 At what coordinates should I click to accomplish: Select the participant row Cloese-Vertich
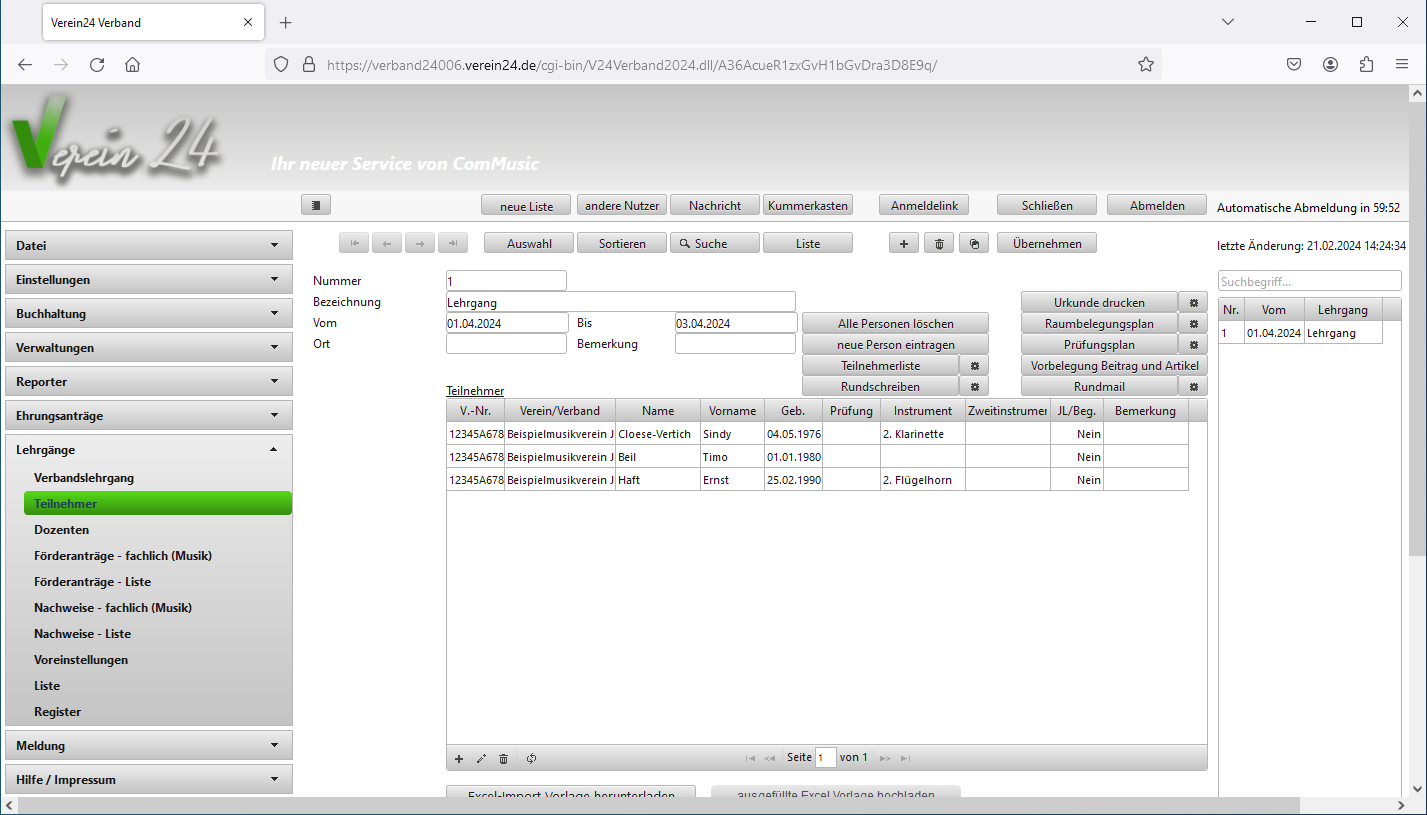point(817,434)
